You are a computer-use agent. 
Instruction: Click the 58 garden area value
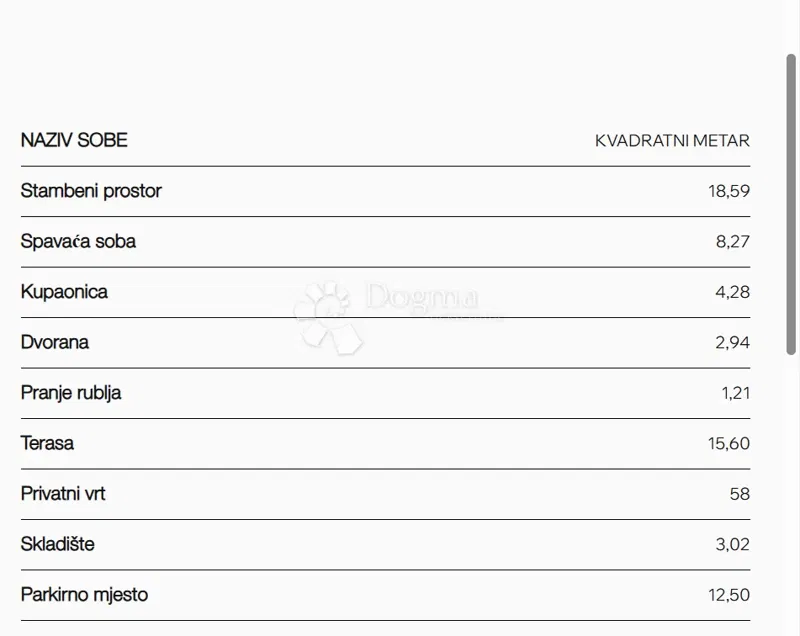[x=740, y=494]
